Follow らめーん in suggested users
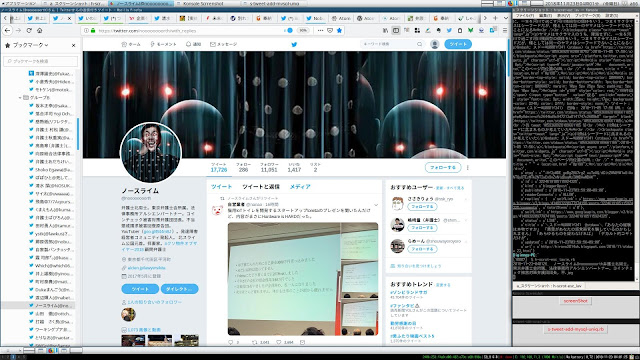 [422, 249]
